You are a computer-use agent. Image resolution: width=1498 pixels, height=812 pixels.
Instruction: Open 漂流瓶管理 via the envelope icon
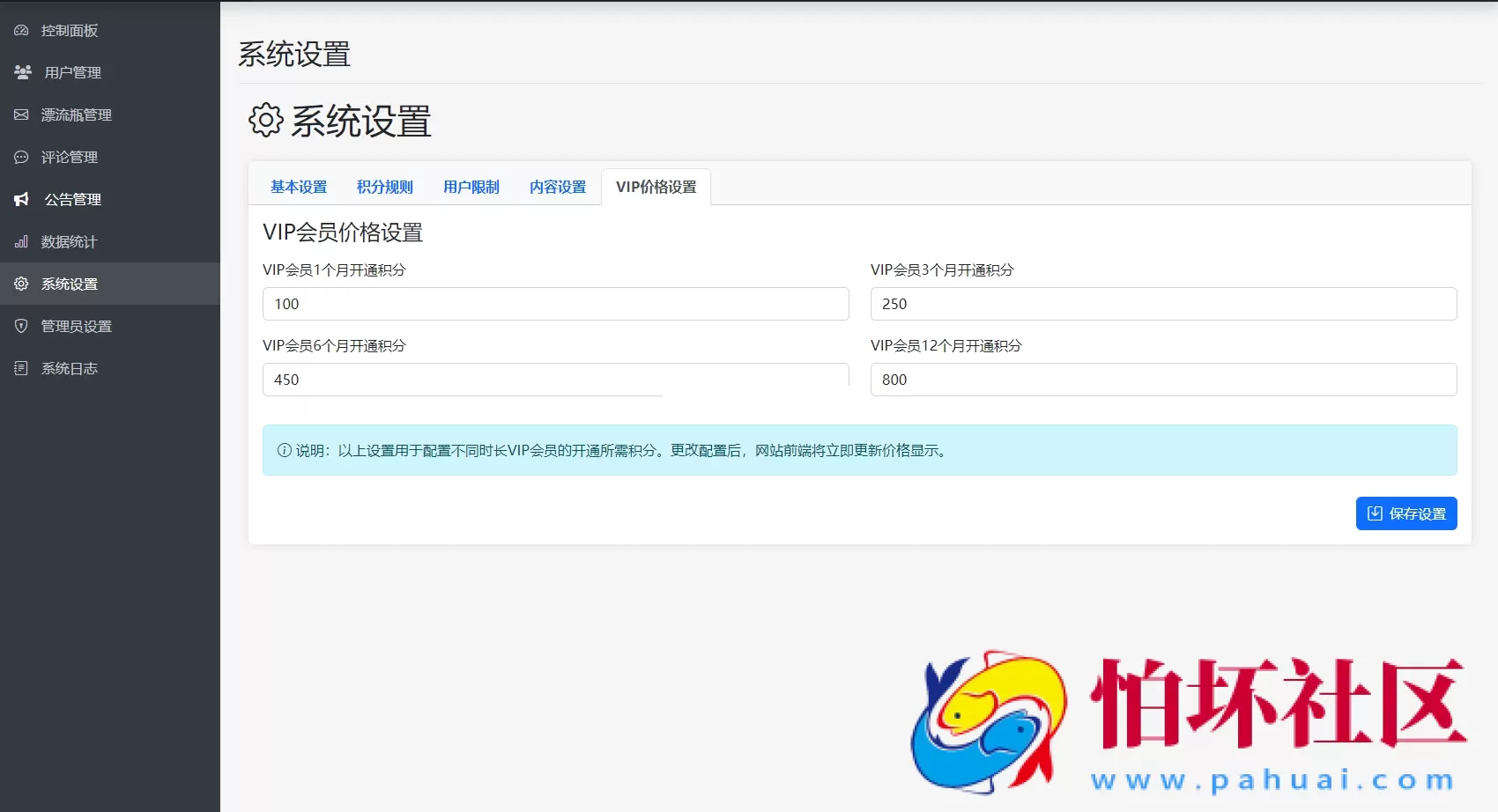coord(21,114)
